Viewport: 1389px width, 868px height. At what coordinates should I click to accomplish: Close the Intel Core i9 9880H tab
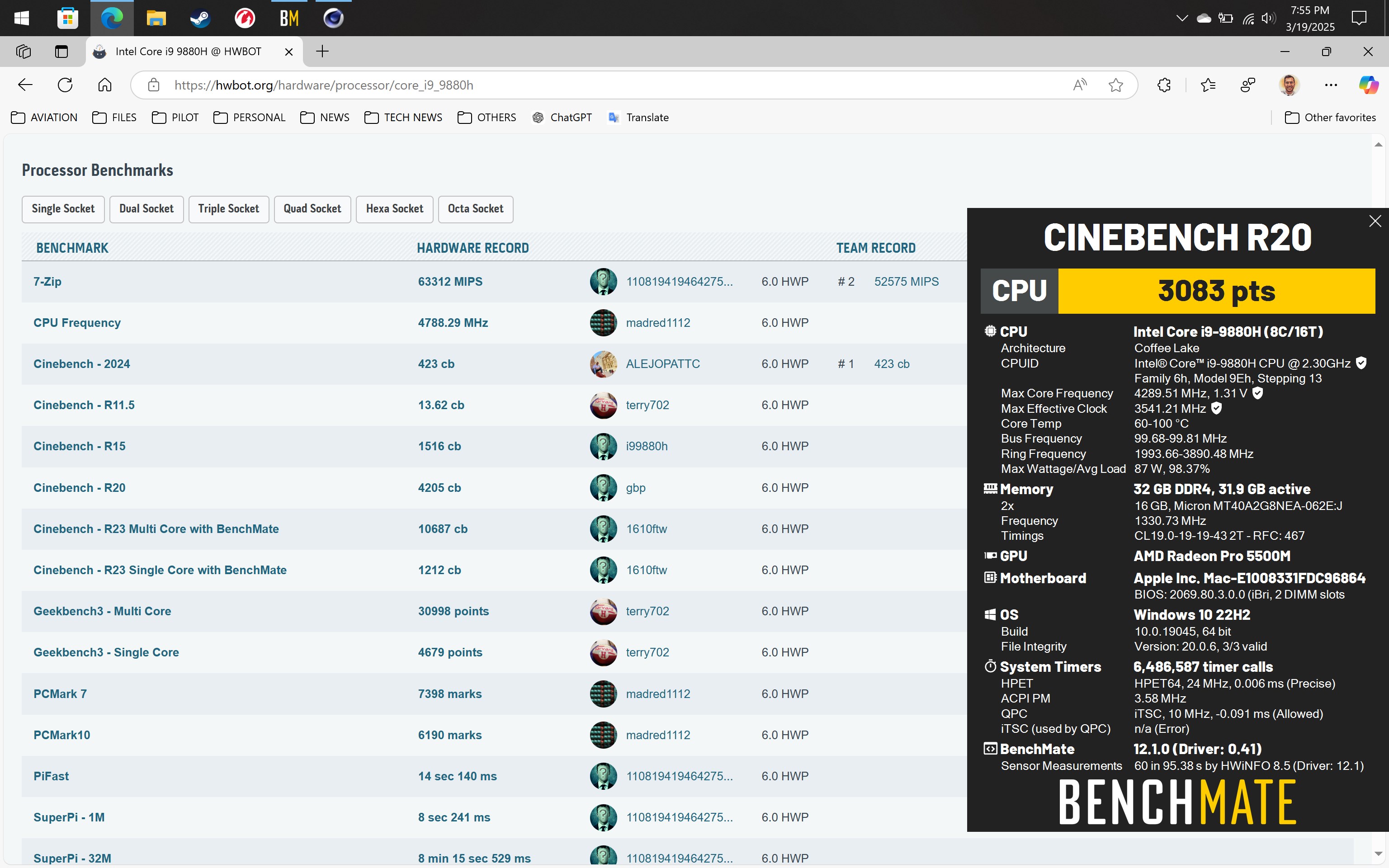click(x=289, y=52)
